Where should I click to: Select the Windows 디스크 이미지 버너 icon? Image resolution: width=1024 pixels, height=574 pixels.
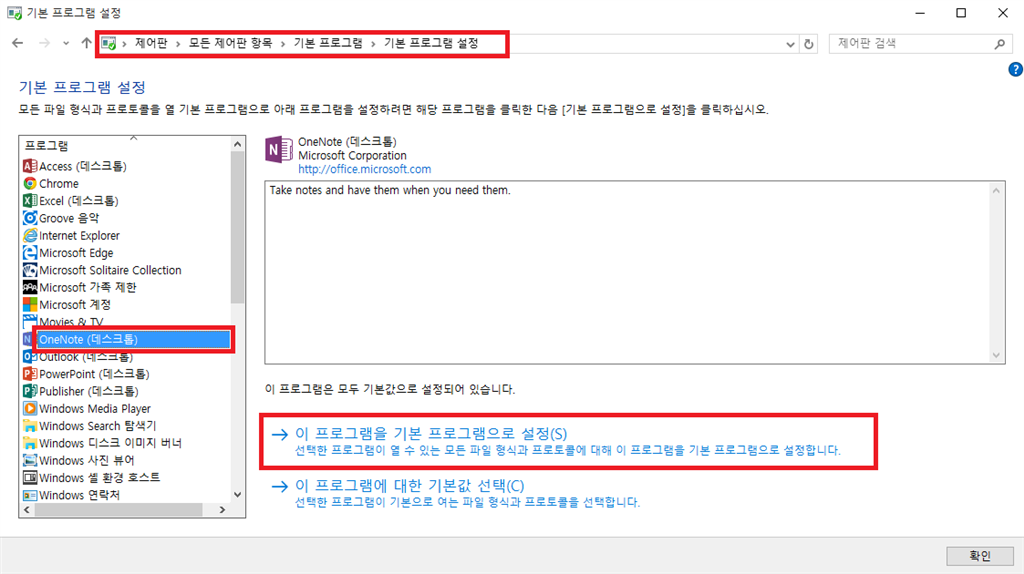pos(29,443)
